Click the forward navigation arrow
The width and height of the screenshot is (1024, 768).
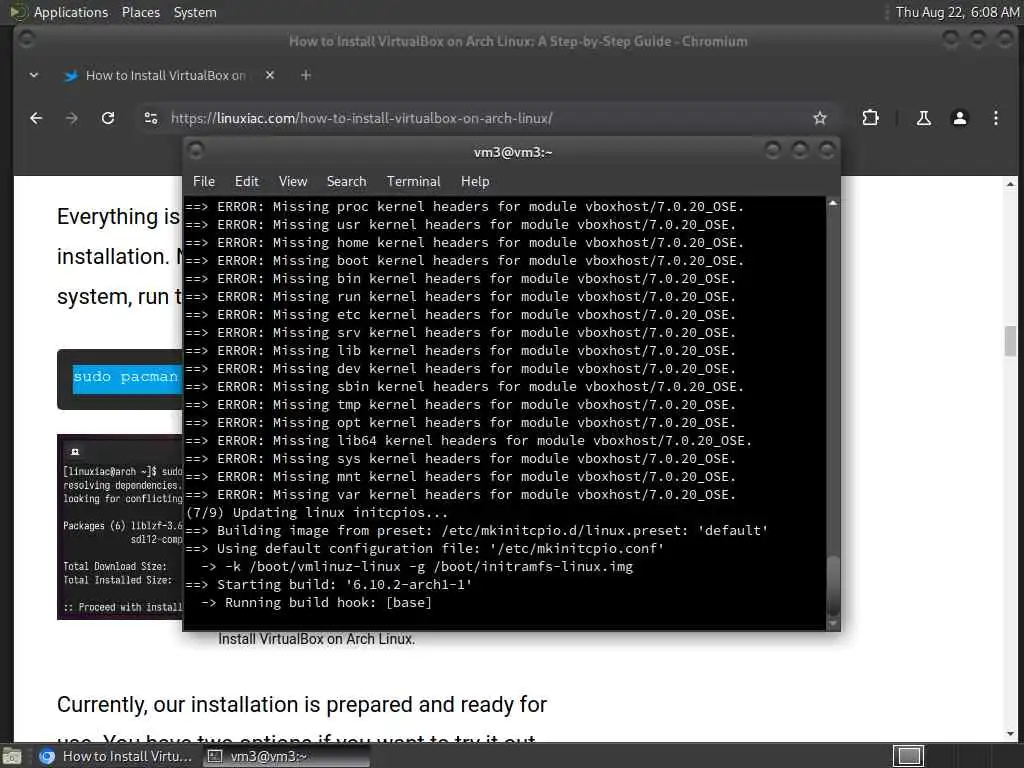click(x=72, y=118)
